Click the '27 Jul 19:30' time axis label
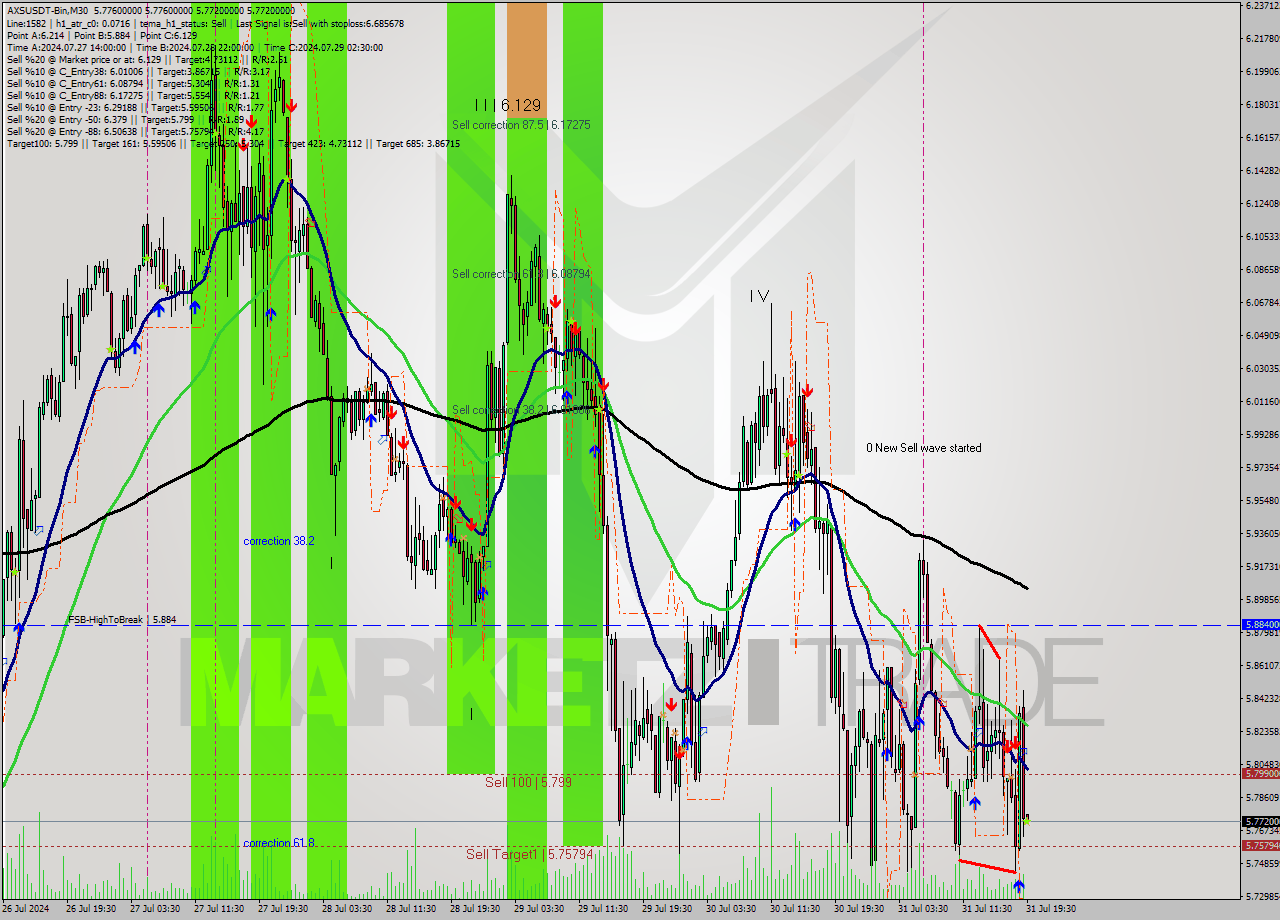Screen dimensions: 1280x920 (x=283, y=909)
